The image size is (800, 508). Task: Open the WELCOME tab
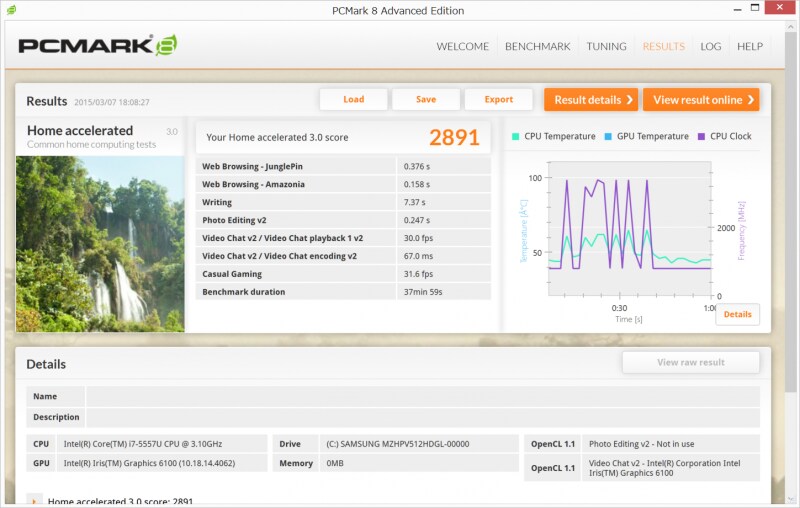coord(463,47)
